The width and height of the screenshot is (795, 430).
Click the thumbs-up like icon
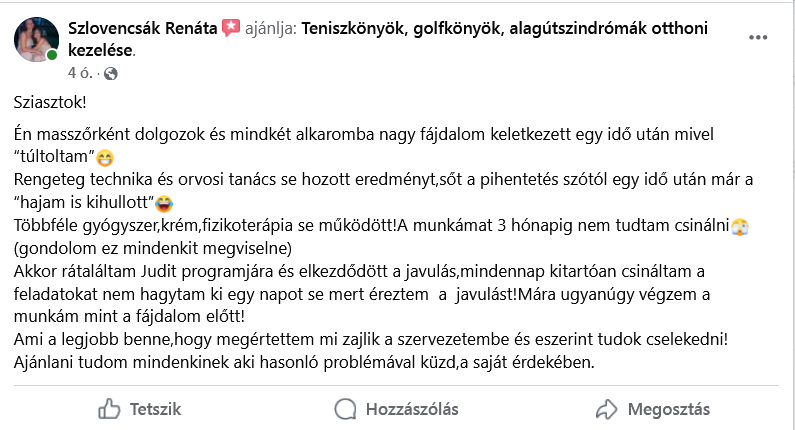pos(108,408)
